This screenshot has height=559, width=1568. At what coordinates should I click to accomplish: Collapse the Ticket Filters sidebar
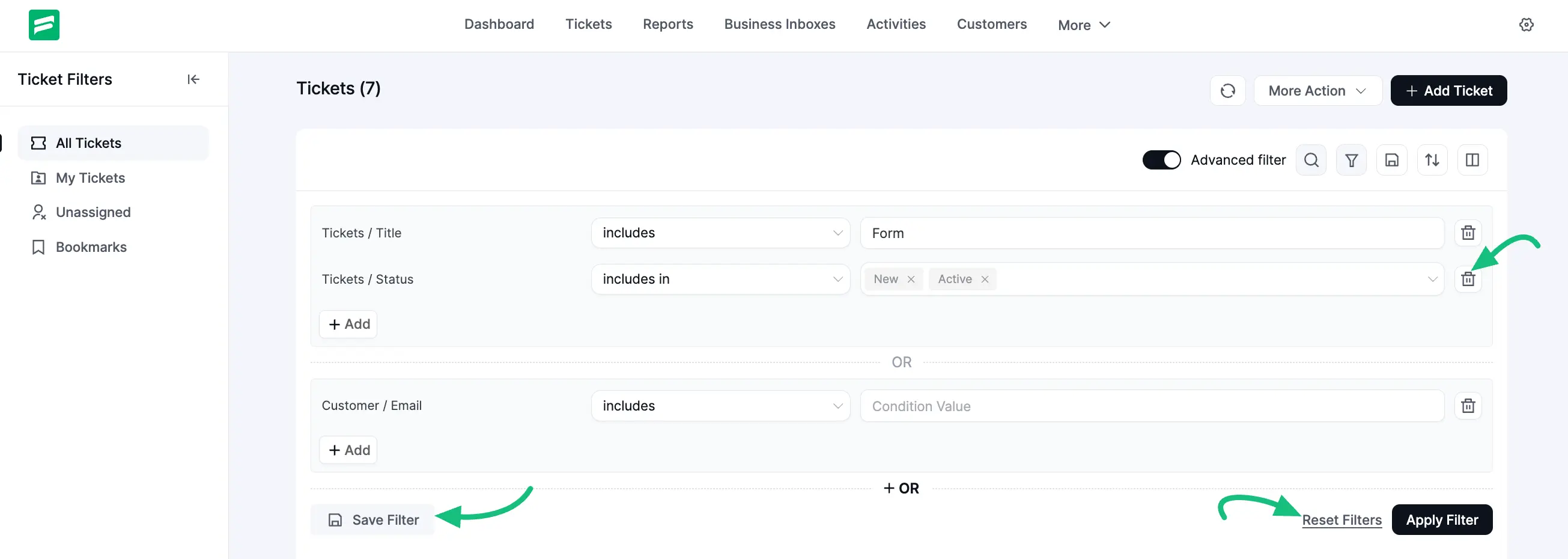pos(193,79)
